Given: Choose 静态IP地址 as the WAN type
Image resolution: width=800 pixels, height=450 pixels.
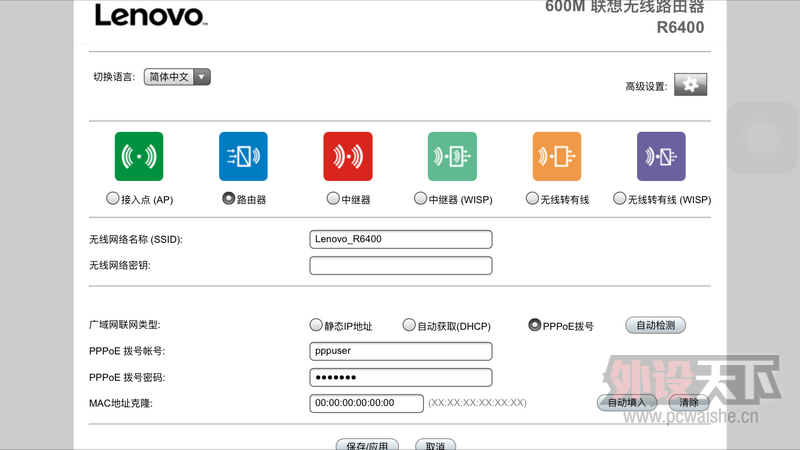Looking at the screenshot, I should (316, 324).
